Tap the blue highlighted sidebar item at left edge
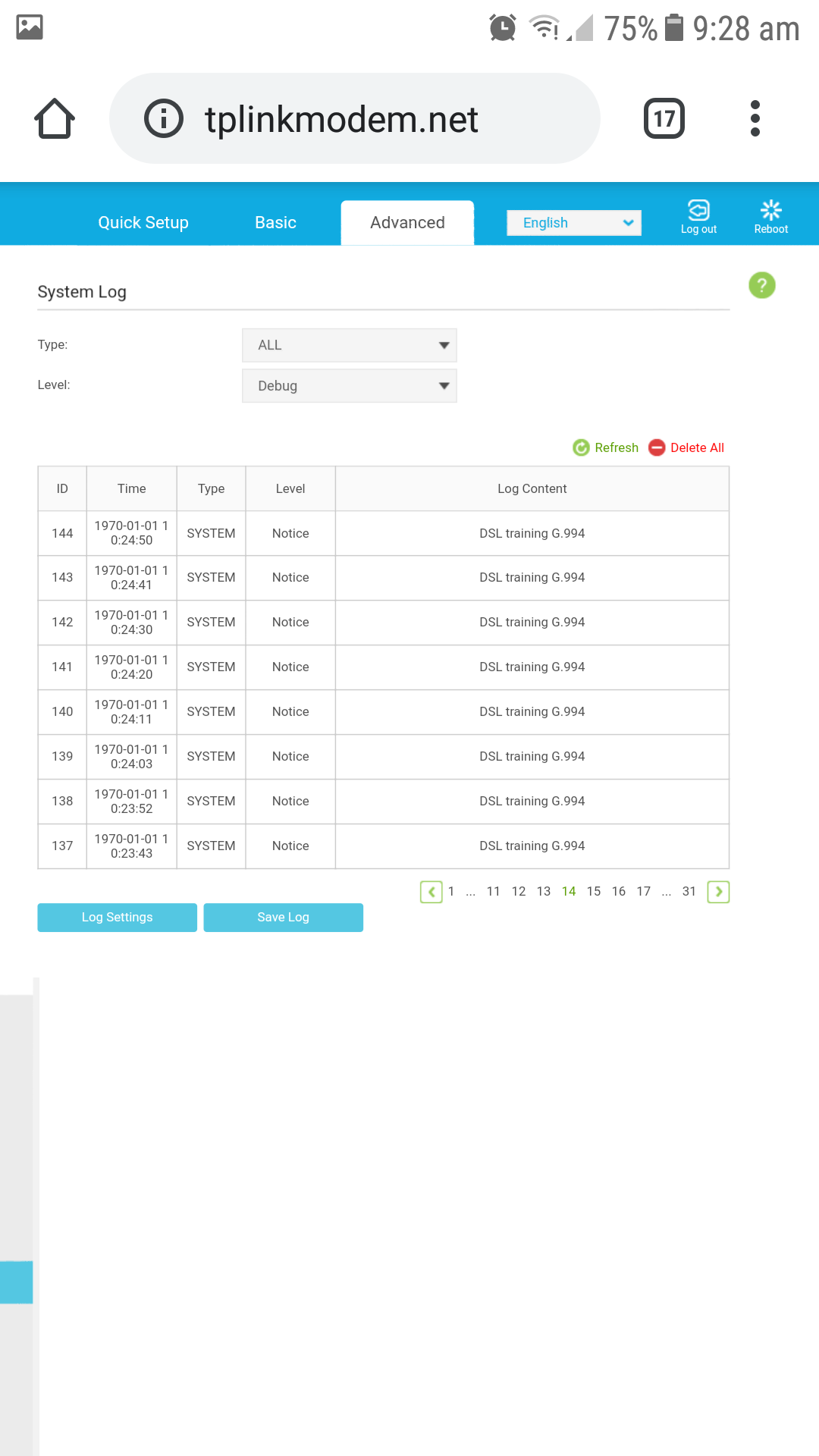The height and width of the screenshot is (1456, 819). tap(16, 1282)
